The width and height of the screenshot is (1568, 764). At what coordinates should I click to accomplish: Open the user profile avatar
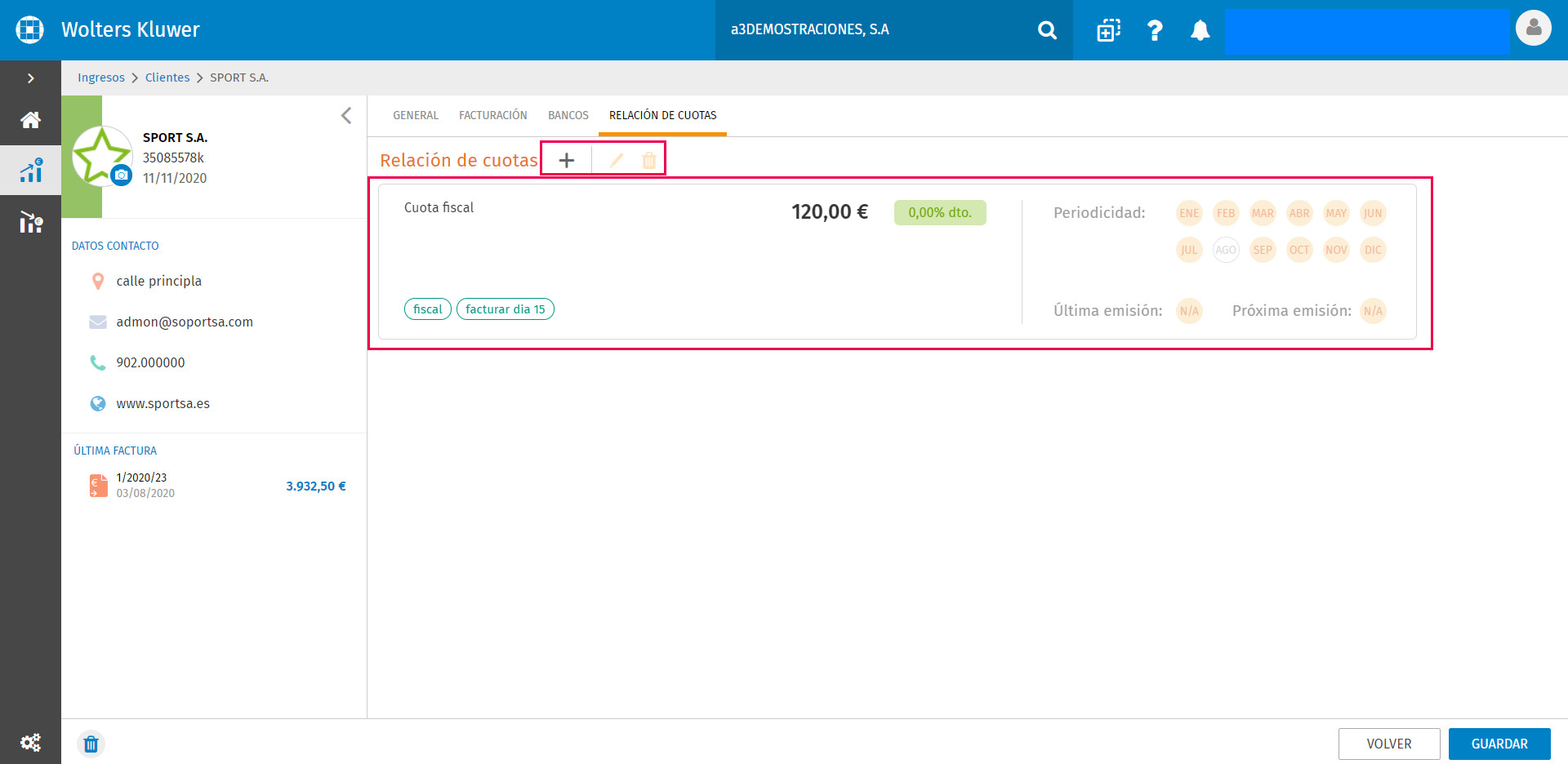tap(1534, 29)
